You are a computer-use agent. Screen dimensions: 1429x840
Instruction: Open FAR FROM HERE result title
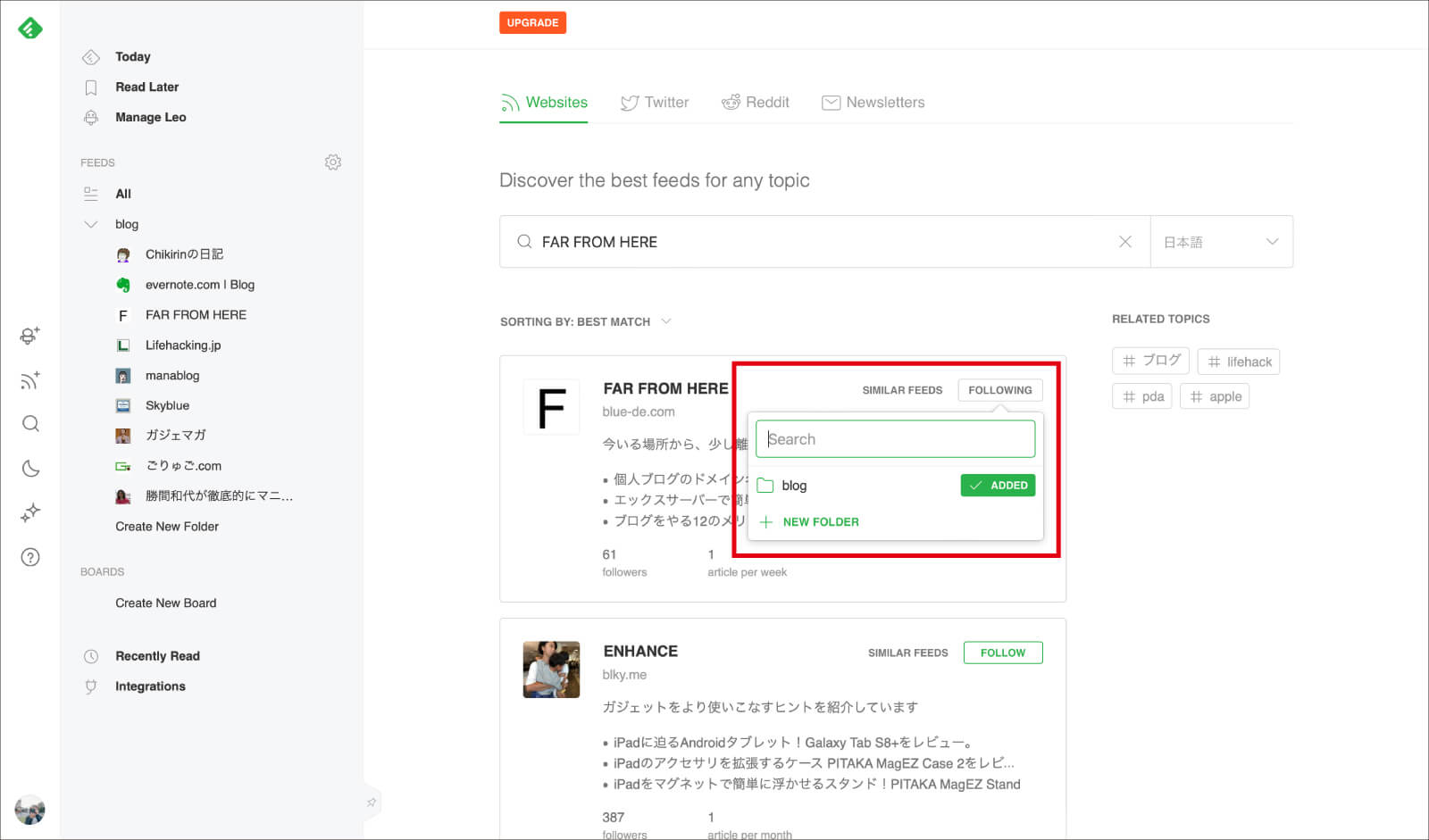pyautogui.click(x=665, y=388)
